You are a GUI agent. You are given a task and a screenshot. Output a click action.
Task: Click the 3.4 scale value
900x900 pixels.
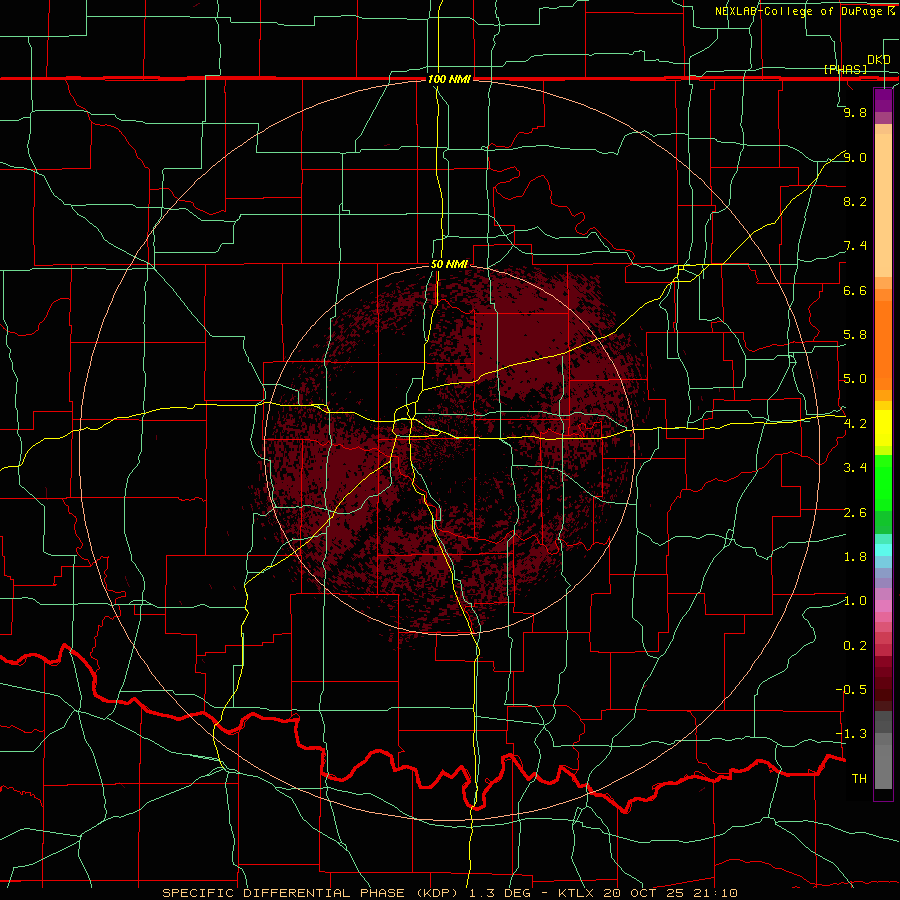855,468
